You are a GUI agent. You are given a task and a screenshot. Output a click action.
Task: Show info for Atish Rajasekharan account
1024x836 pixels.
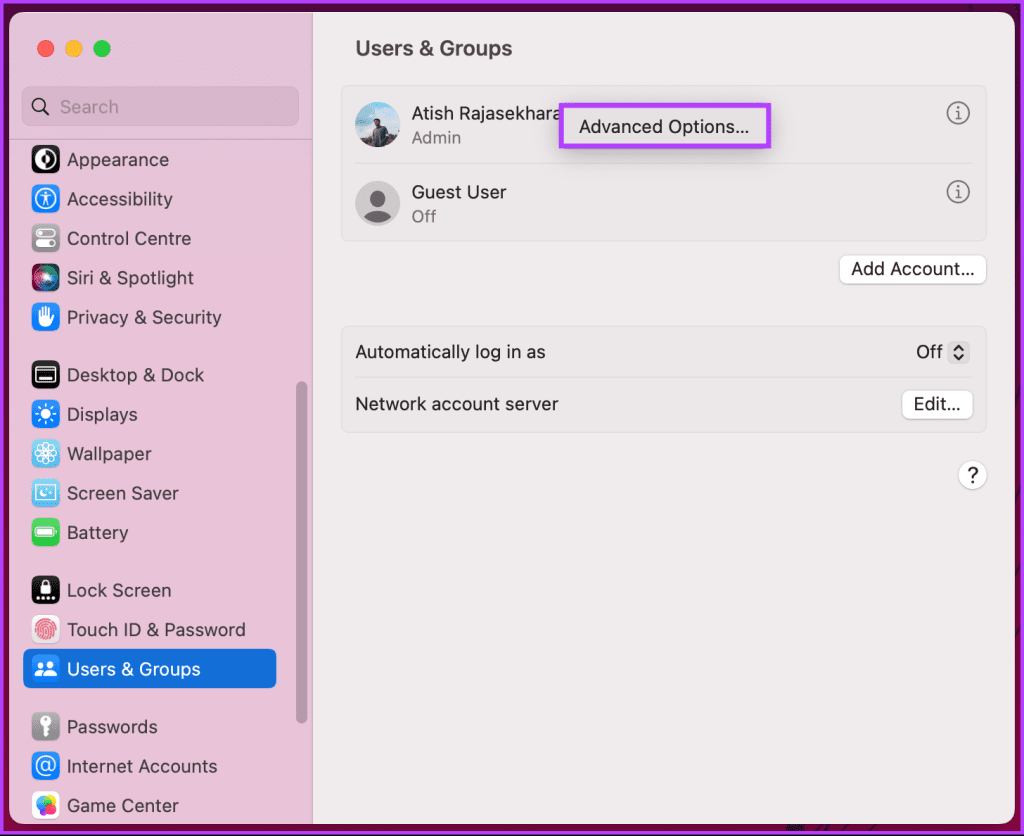coord(957,113)
